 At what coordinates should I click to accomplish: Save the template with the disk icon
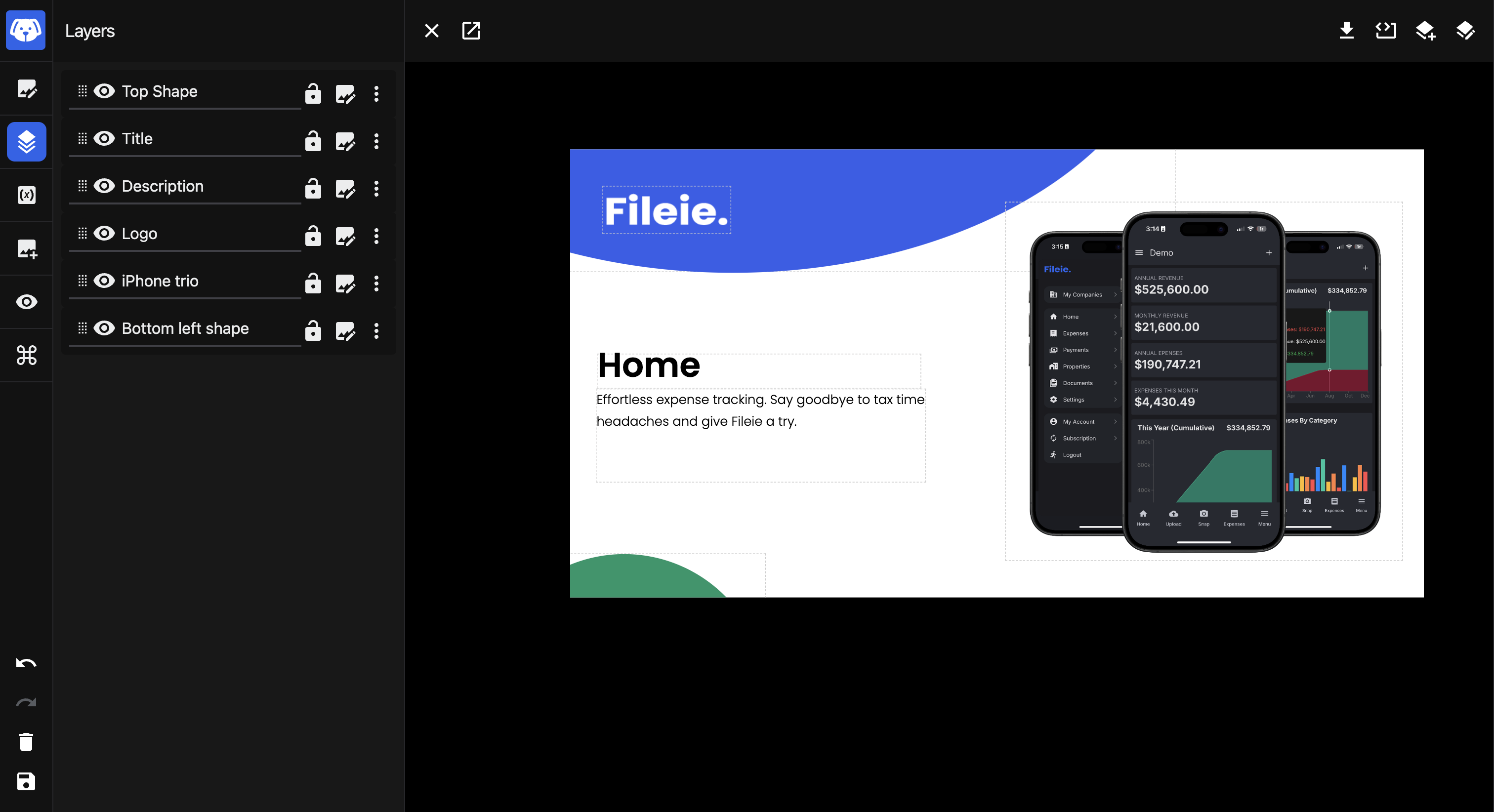pyautogui.click(x=26, y=781)
